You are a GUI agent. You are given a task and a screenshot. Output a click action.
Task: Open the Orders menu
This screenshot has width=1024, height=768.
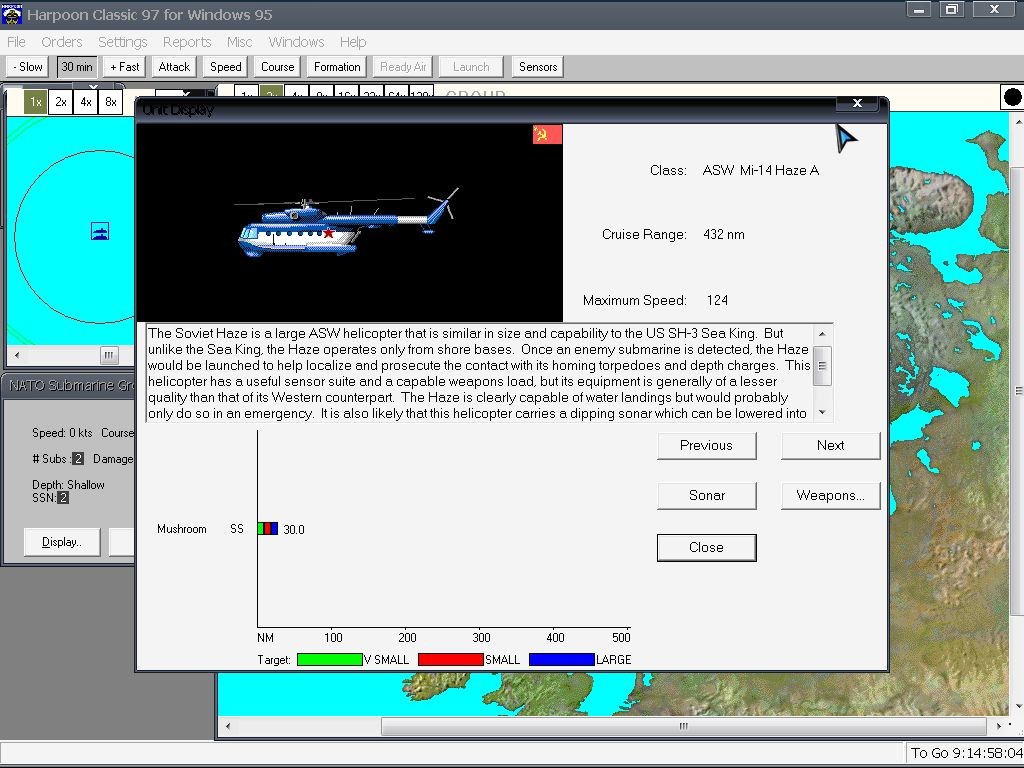[x=61, y=42]
